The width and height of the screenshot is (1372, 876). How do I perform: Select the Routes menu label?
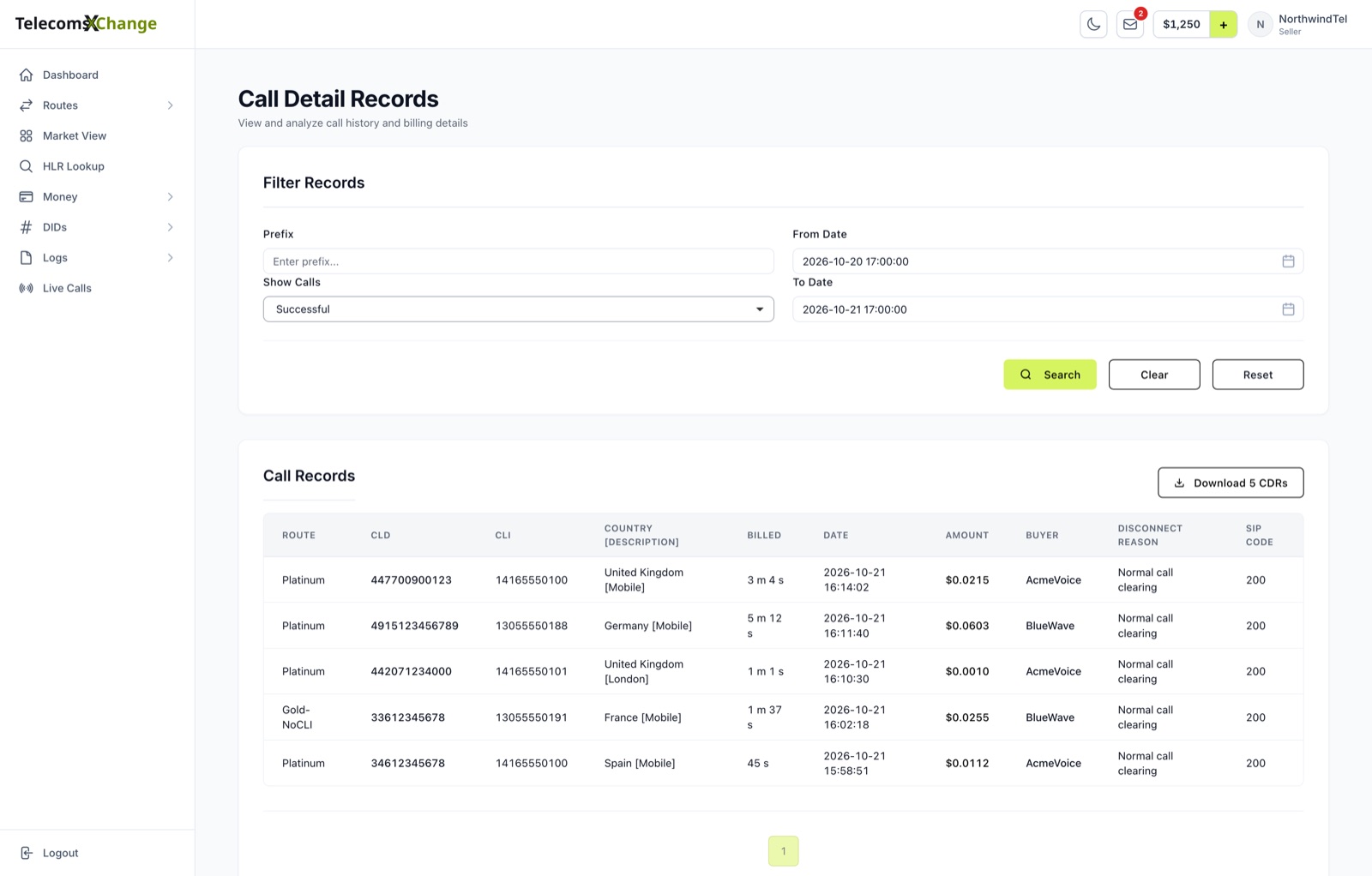(x=60, y=105)
